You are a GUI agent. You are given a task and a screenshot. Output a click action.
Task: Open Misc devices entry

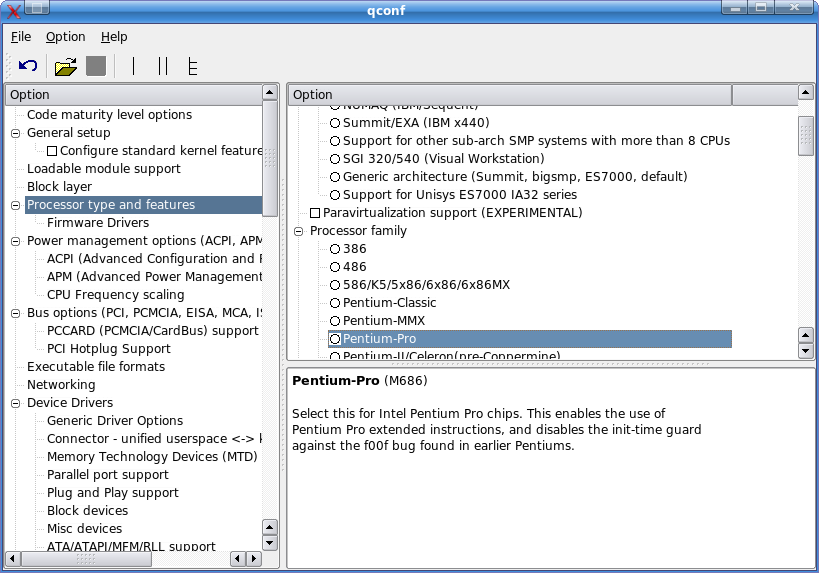coord(84,529)
